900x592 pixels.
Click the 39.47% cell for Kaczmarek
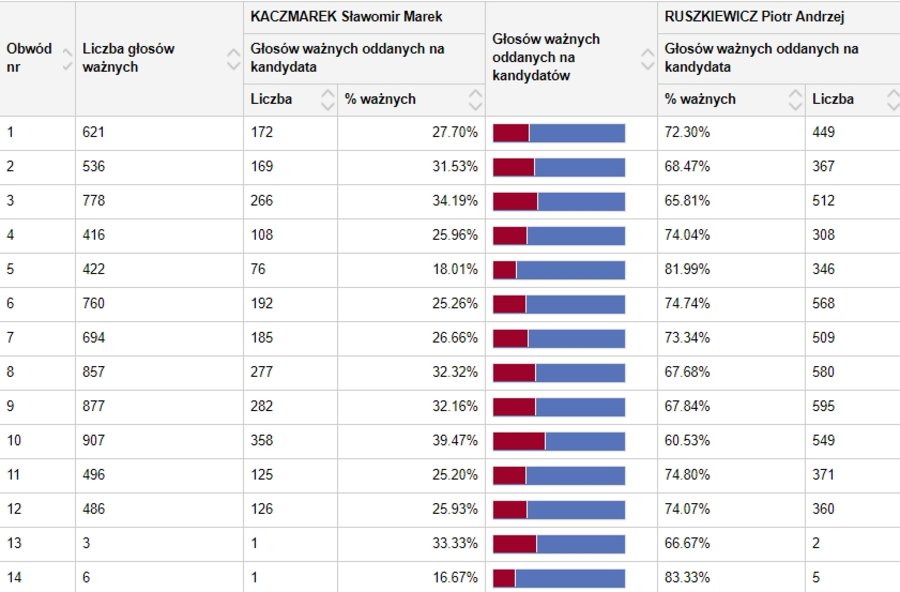point(457,440)
